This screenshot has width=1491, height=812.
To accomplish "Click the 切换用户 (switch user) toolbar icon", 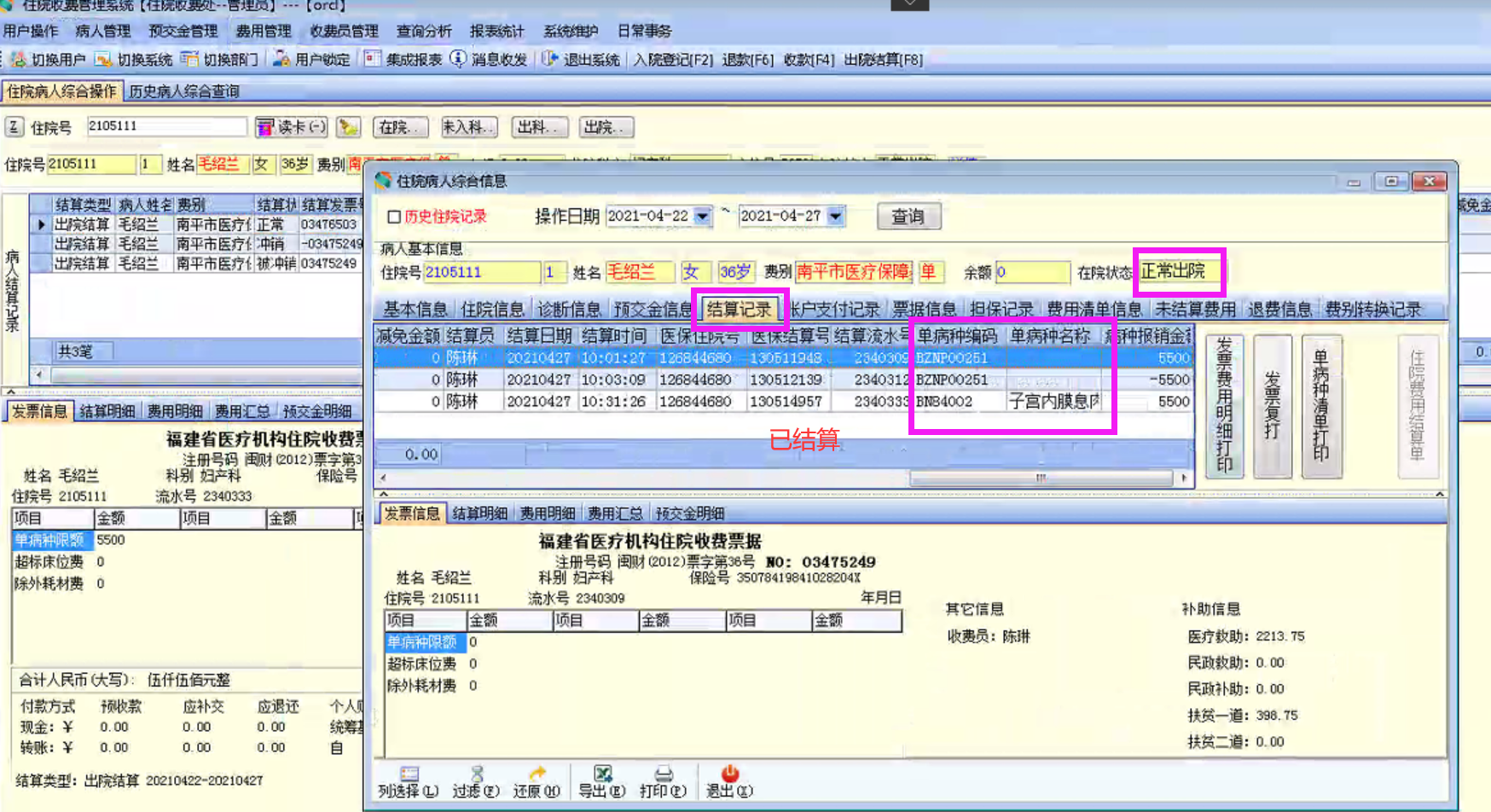I will click(18, 59).
